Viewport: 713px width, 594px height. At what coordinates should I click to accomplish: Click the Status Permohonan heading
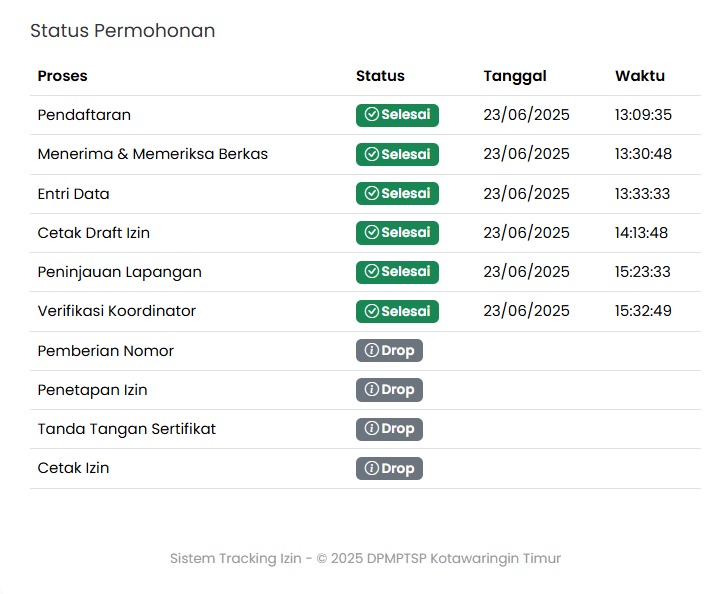[122, 31]
